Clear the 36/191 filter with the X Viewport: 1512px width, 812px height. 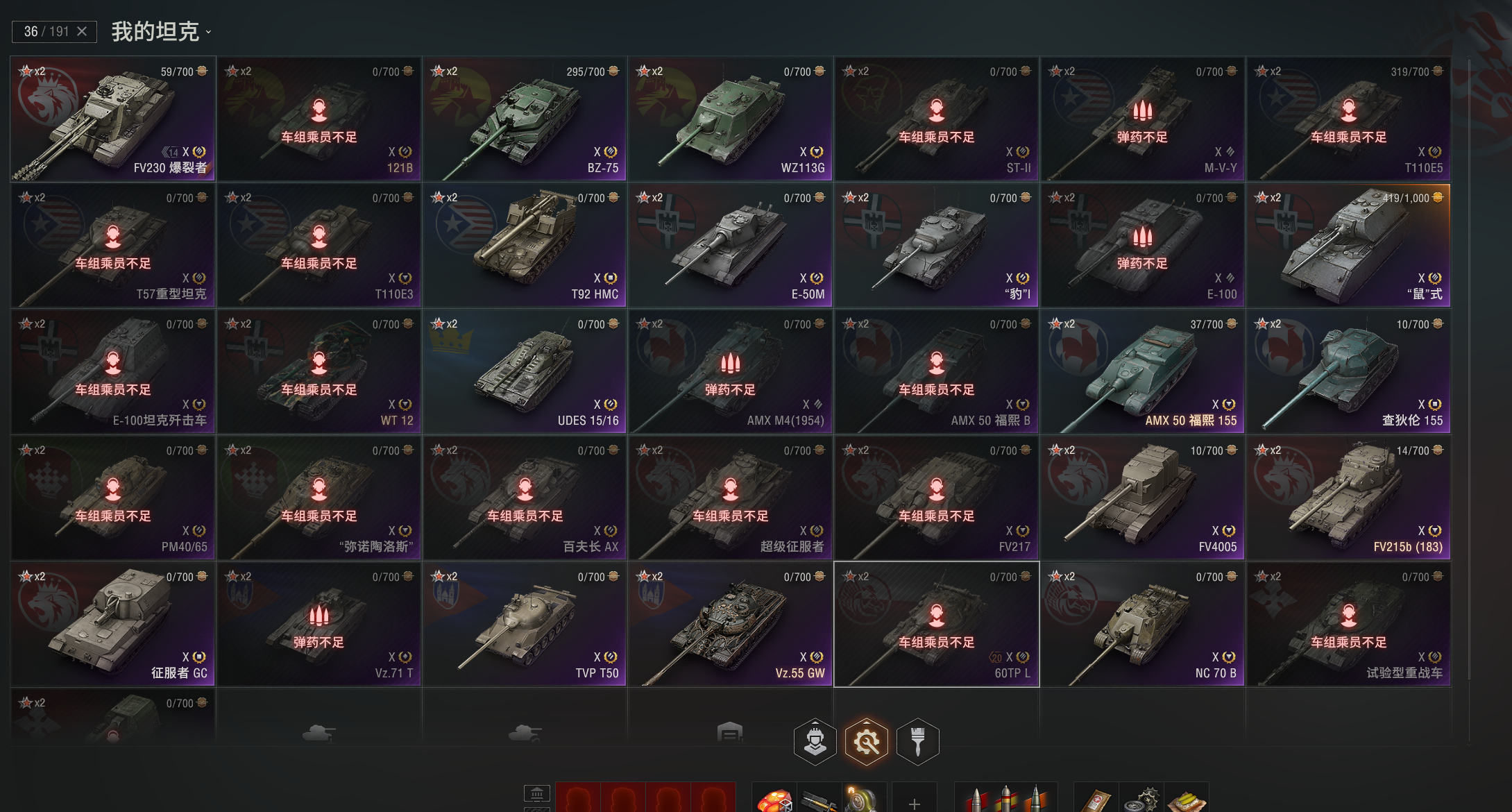tap(82, 31)
